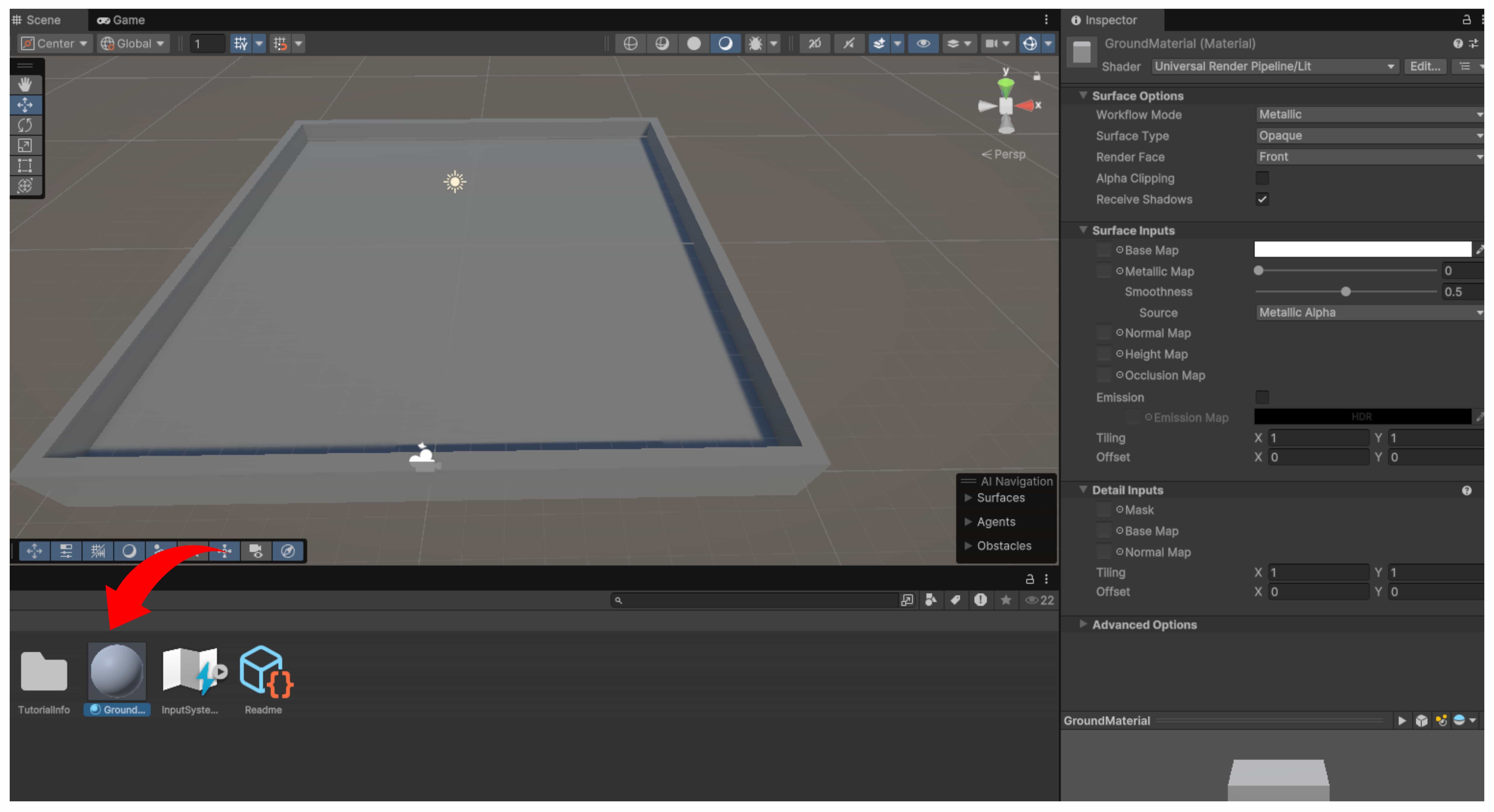Viewport: 1494px width, 812px height.
Task: Open the Surface Type dropdown
Action: click(x=1369, y=136)
